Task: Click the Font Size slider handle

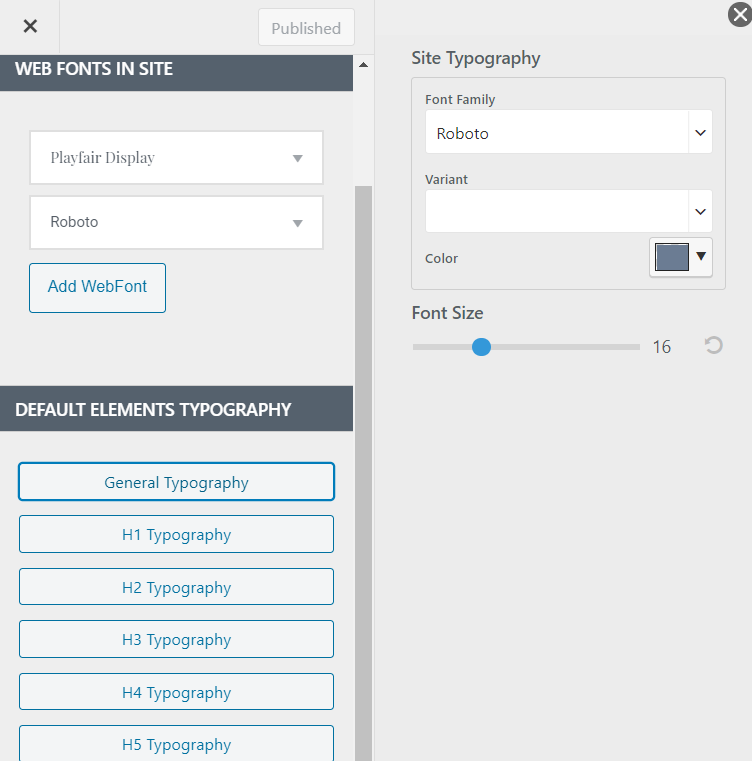Action: (x=481, y=347)
